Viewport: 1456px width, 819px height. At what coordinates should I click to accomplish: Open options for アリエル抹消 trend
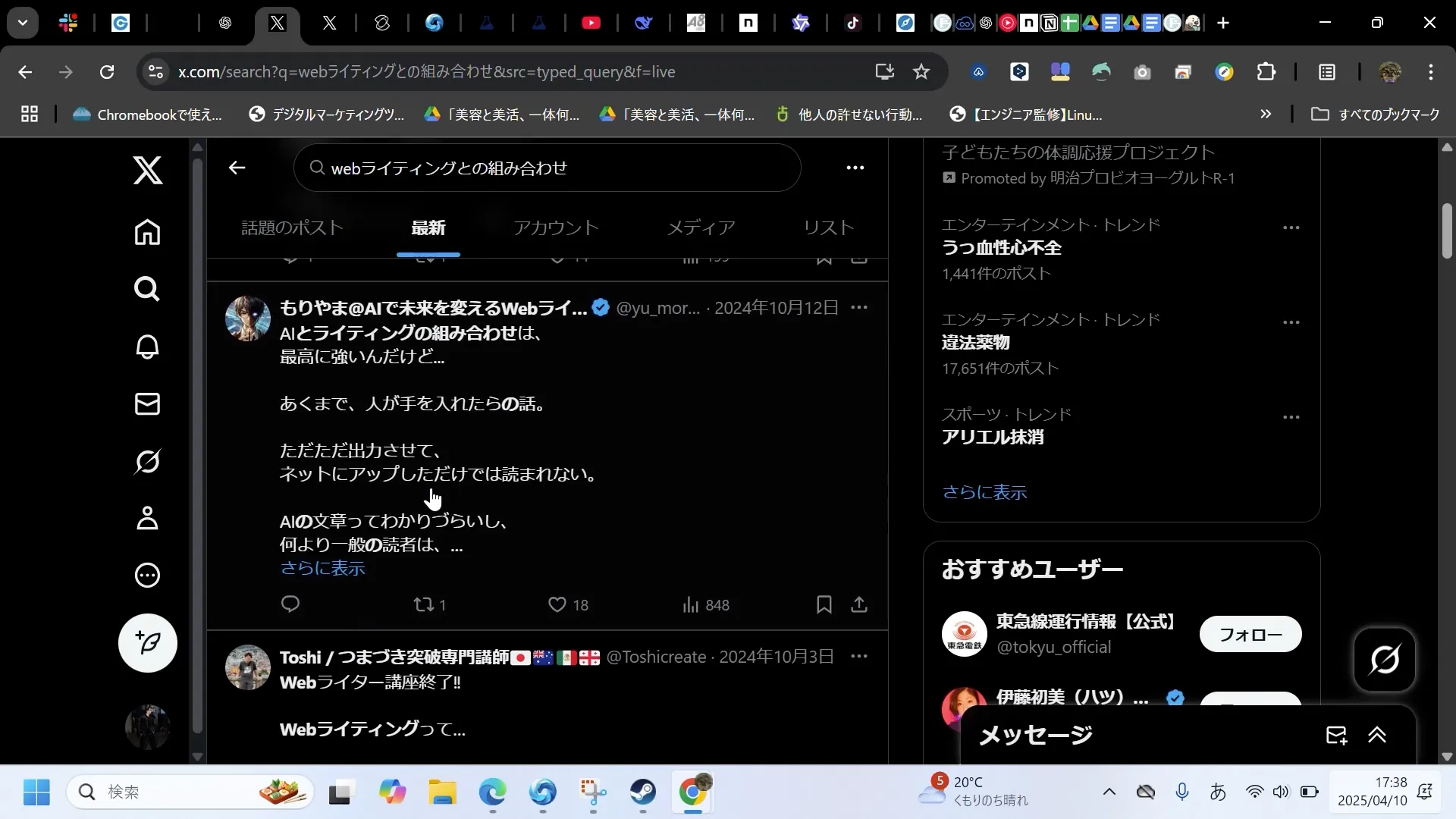[1291, 417]
